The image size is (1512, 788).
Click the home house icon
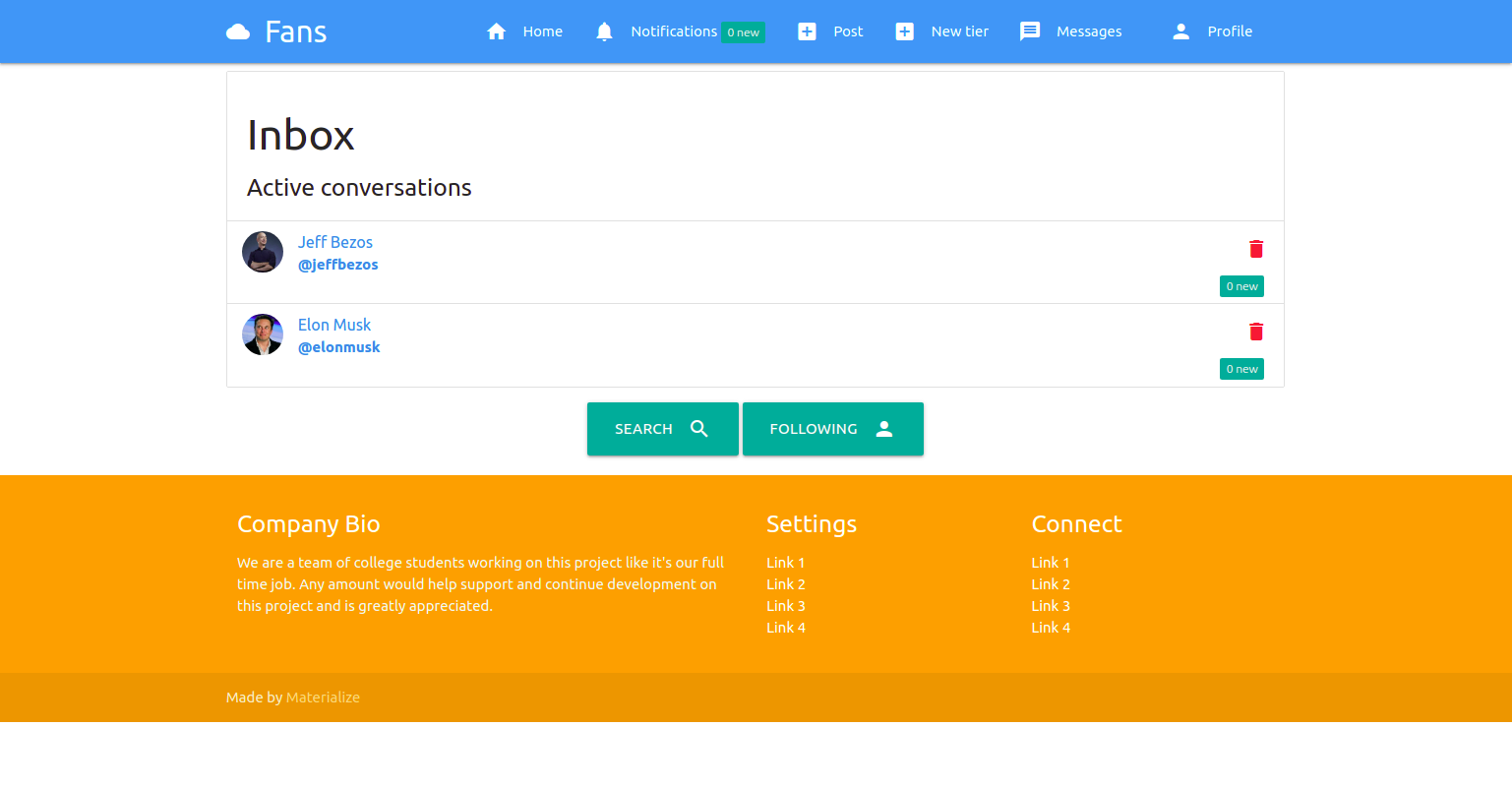pyautogui.click(x=497, y=31)
